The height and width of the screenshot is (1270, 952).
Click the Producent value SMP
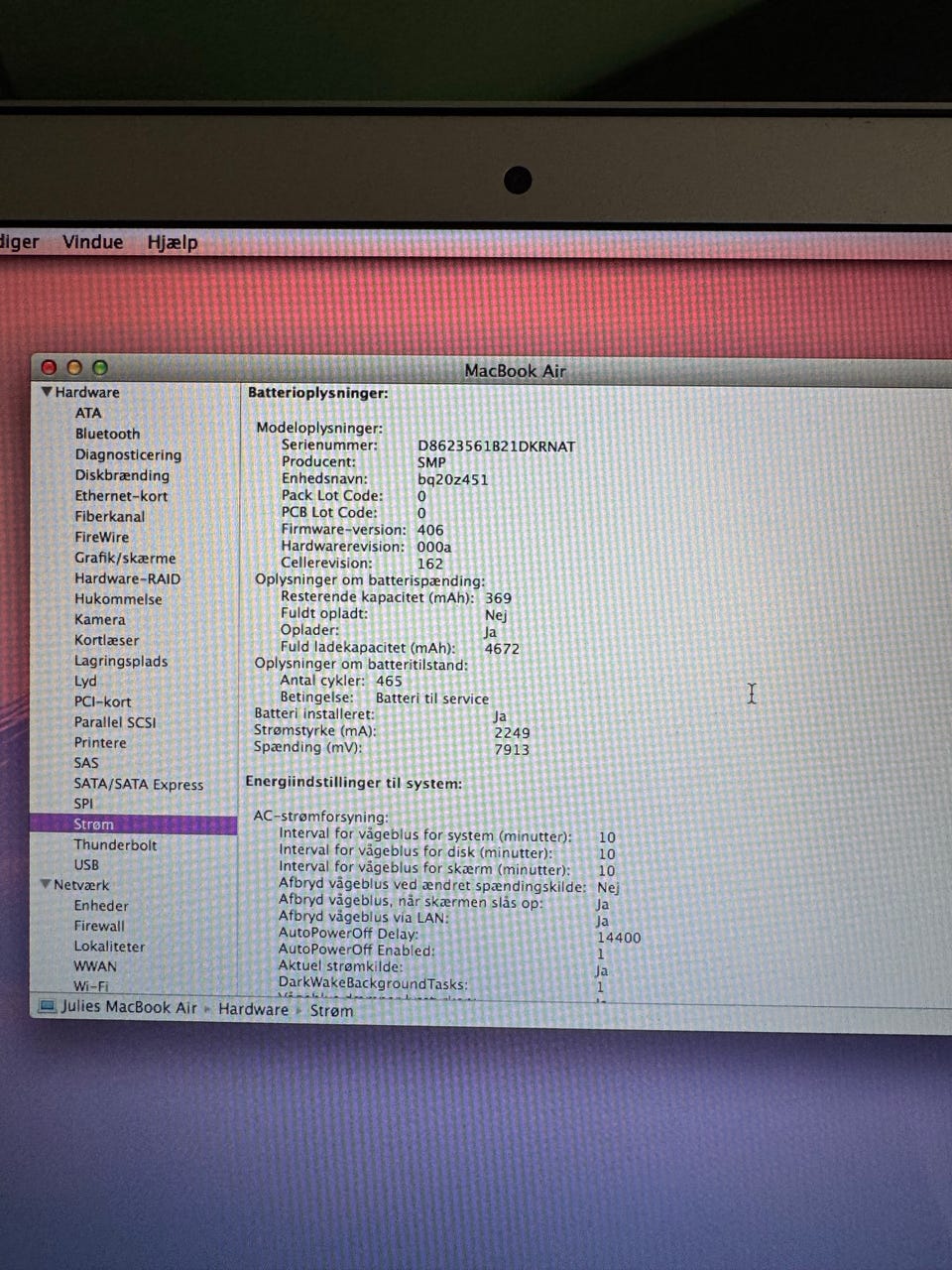point(431,462)
